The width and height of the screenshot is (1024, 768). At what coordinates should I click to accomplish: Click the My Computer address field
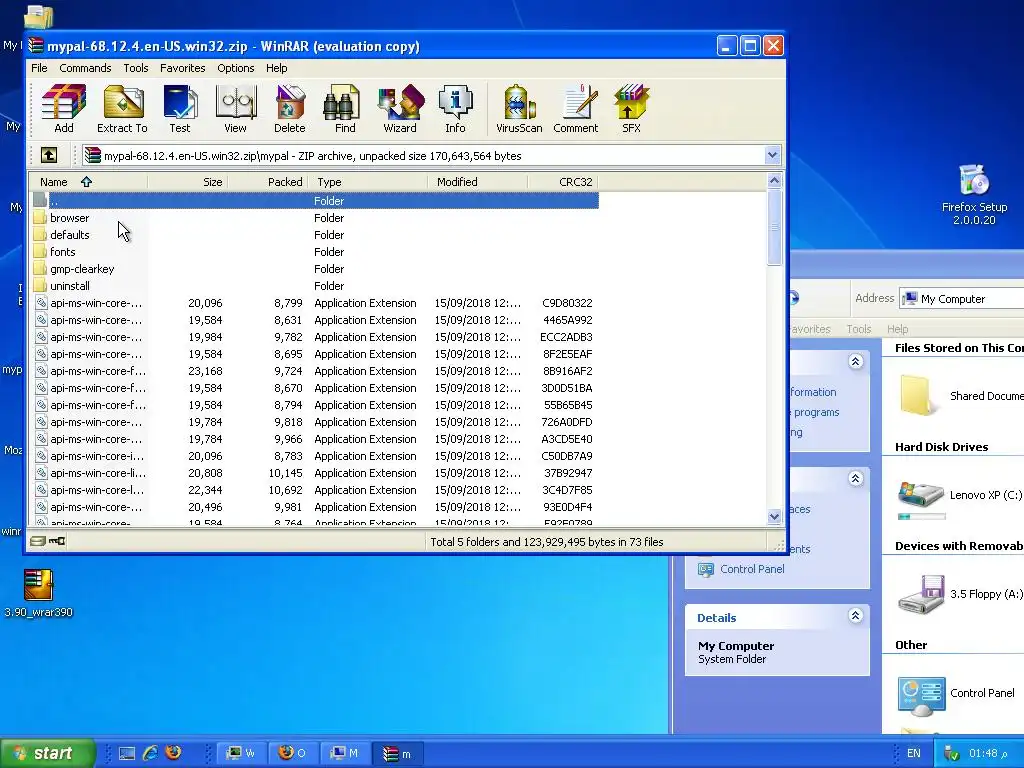tap(961, 299)
